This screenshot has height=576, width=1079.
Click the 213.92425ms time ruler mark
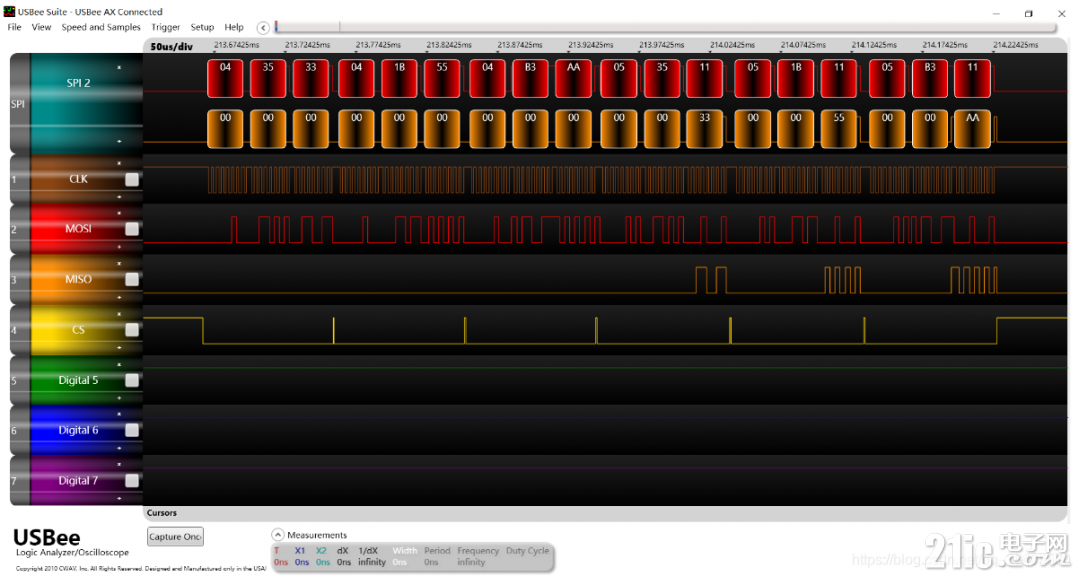point(590,45)
